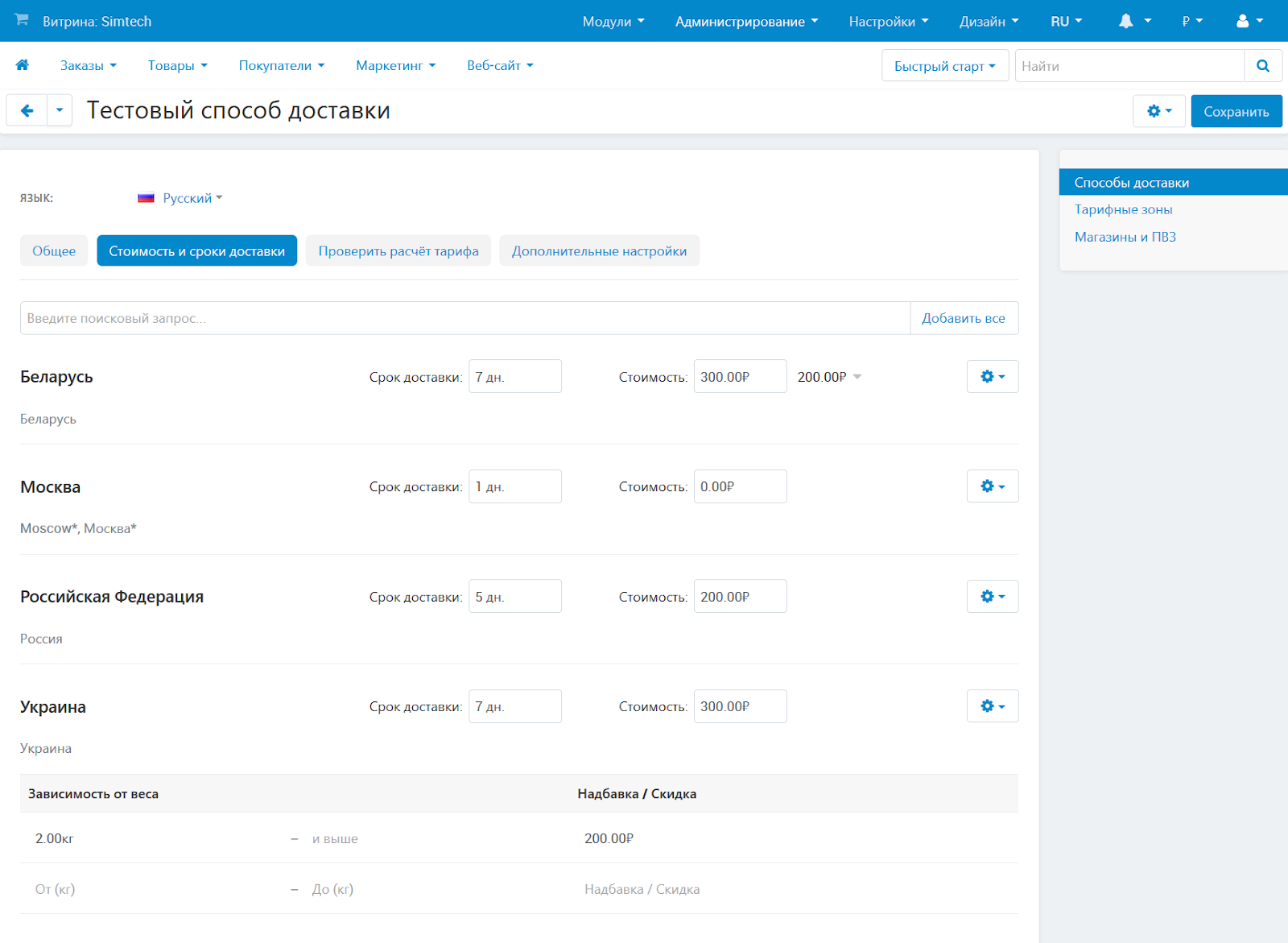Click the search magnifier button
1288x943 pixels.
click(x=1263, y=66)
